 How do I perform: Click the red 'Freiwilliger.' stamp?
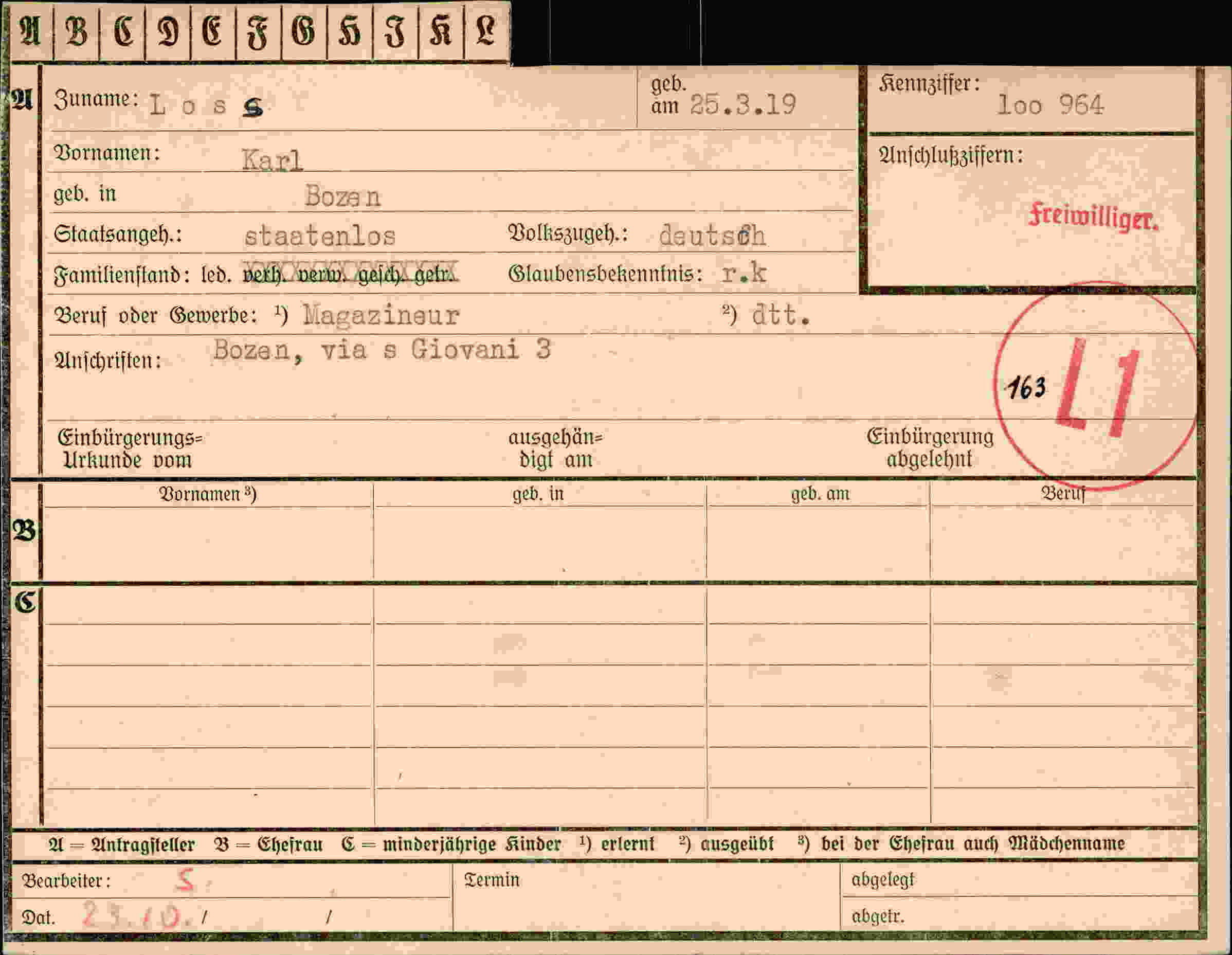[1093, 217]
